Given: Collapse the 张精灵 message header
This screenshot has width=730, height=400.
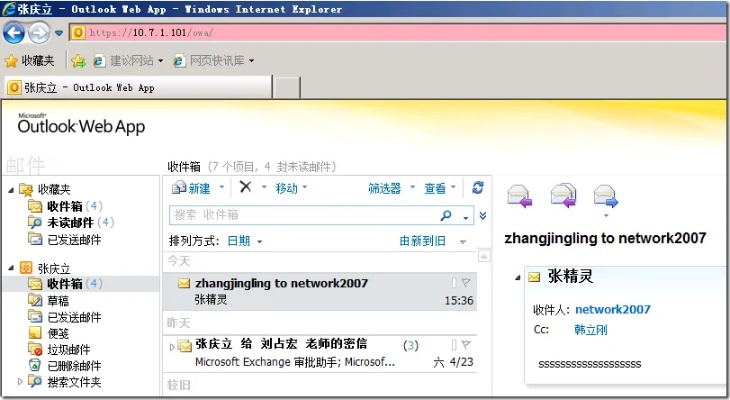Looking at the screenshot, I should pyautogui.click(x=518, y=278).
